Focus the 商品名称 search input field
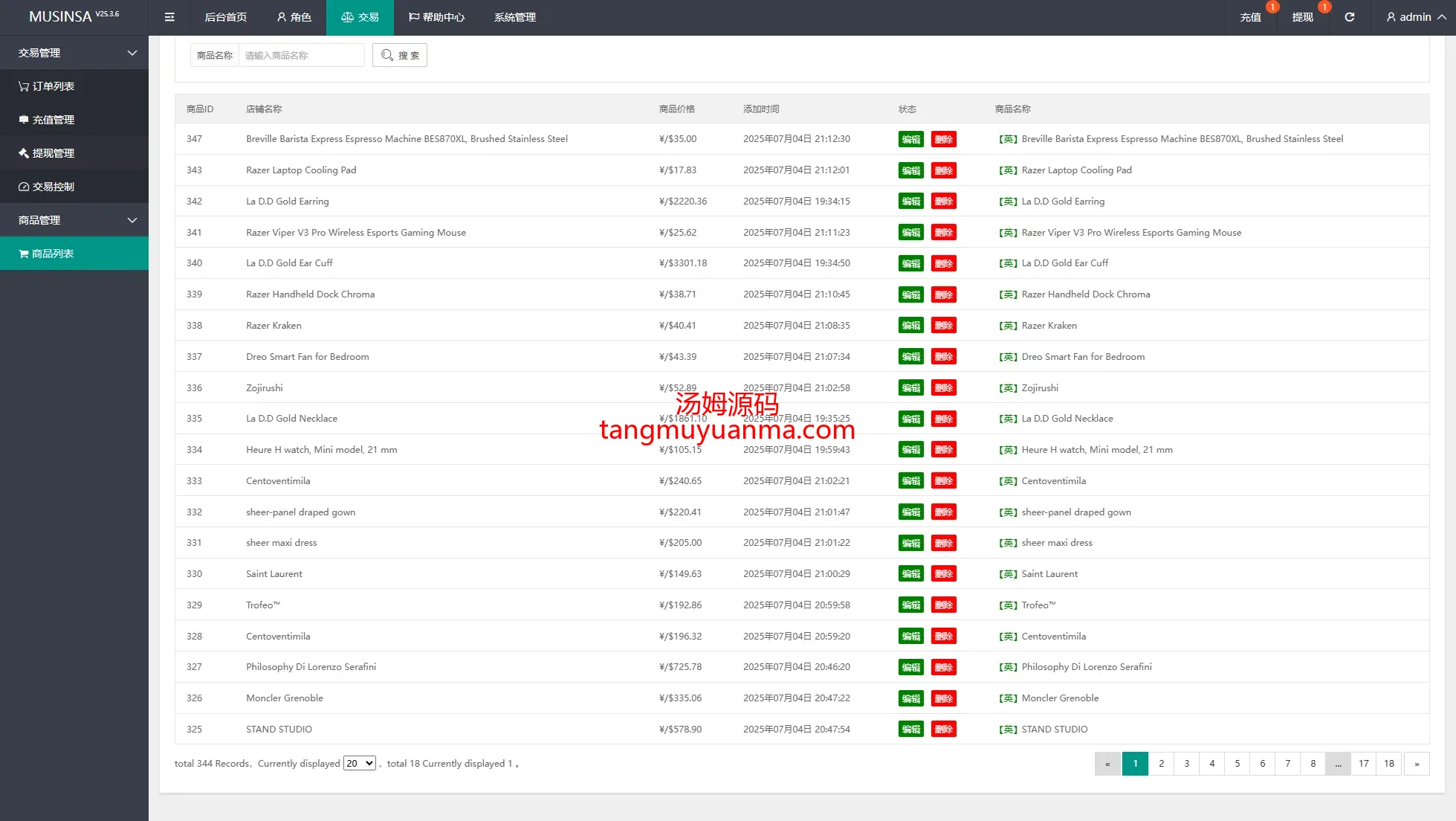The image size is (1456, 821). click(301, 55)
